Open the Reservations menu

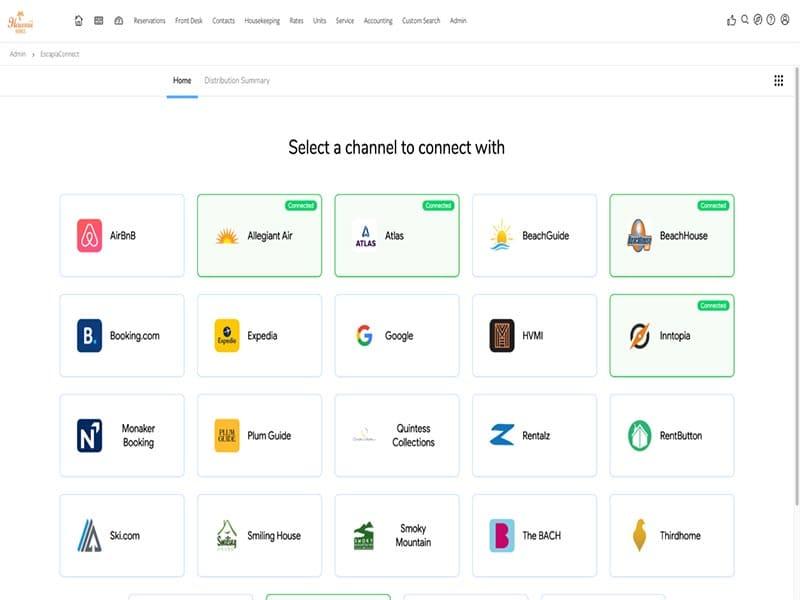tap(149, 21)
